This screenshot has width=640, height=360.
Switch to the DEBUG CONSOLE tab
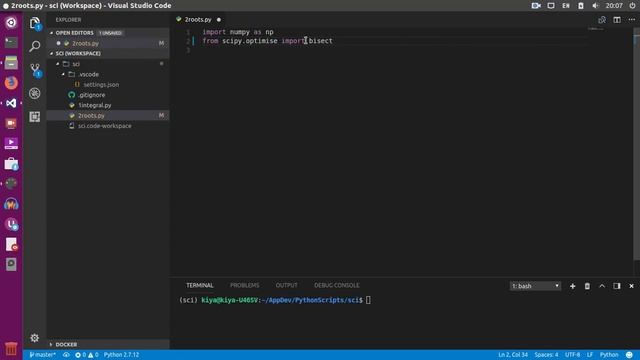337,285
